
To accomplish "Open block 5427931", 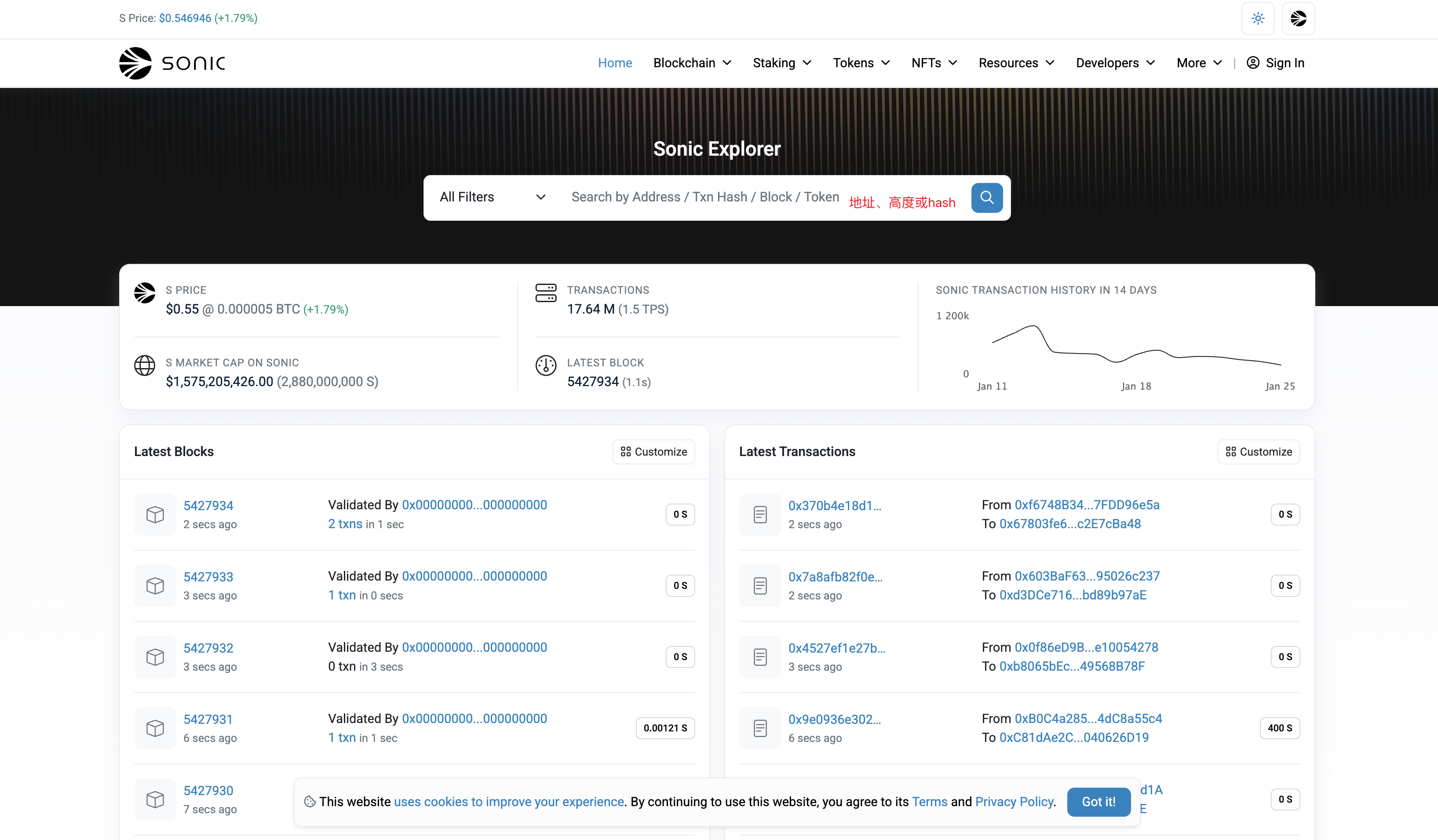I will 208,719.
